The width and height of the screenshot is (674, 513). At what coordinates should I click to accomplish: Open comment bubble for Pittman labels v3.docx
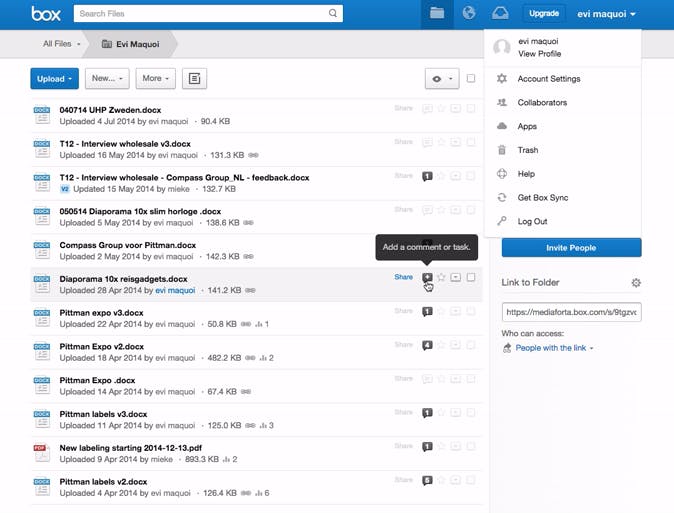click(x=427, y=413)
